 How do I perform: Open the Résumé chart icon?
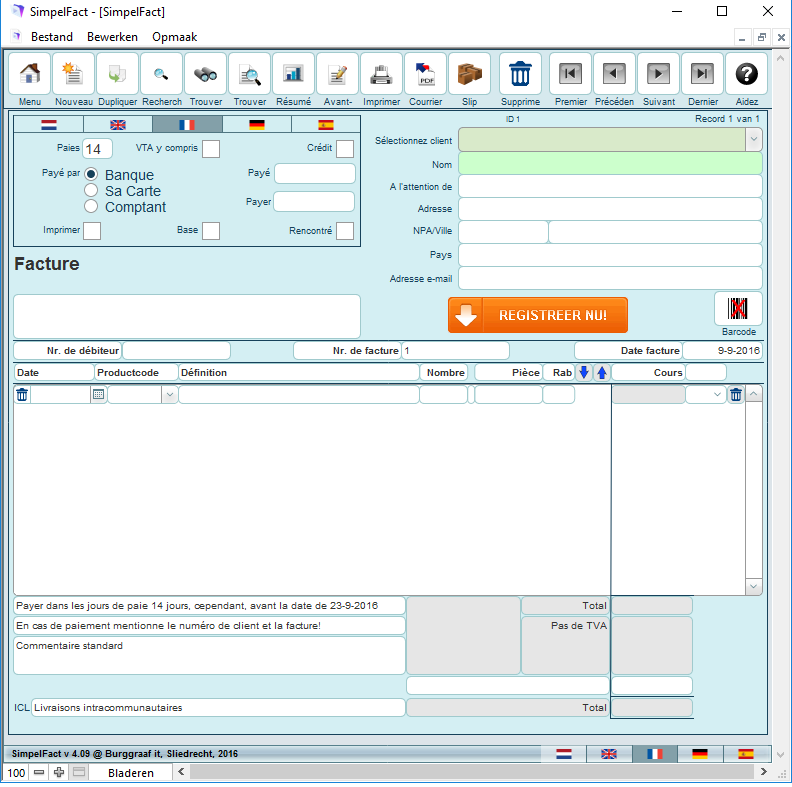tap(293, 75)
